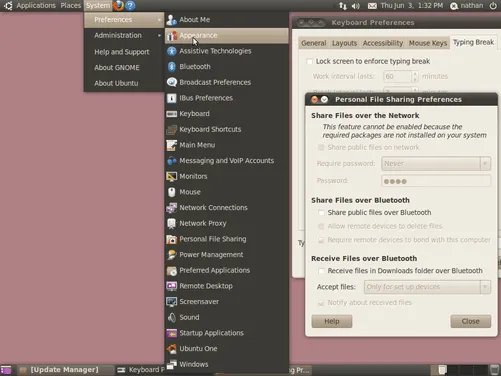Select About Ubuntu menu item

(x=116, y=83)
